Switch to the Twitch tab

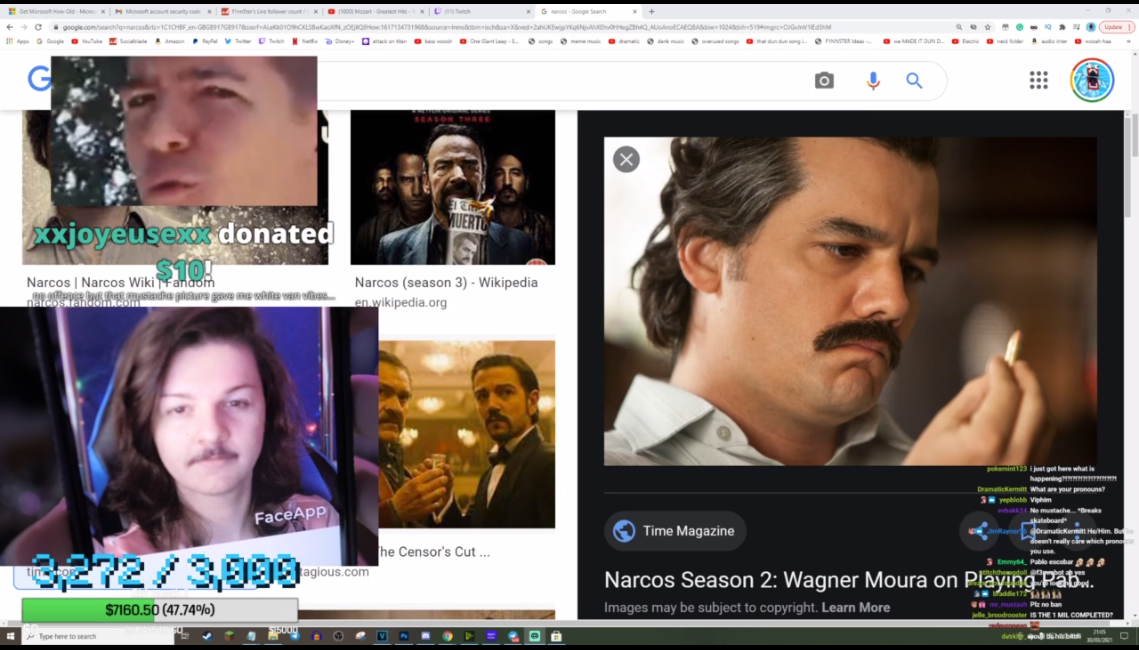pyautogui.click(x=481, y=12)
